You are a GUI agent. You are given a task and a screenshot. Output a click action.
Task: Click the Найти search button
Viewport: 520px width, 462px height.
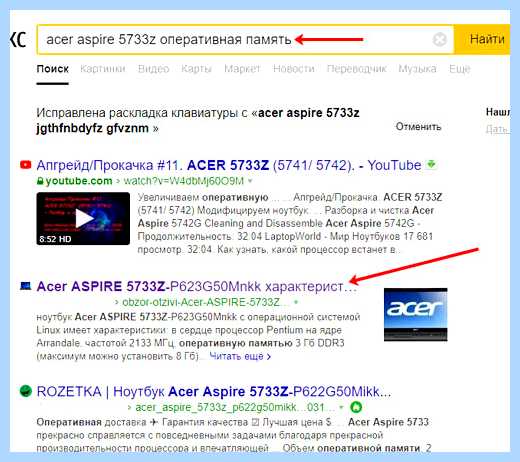483,39
